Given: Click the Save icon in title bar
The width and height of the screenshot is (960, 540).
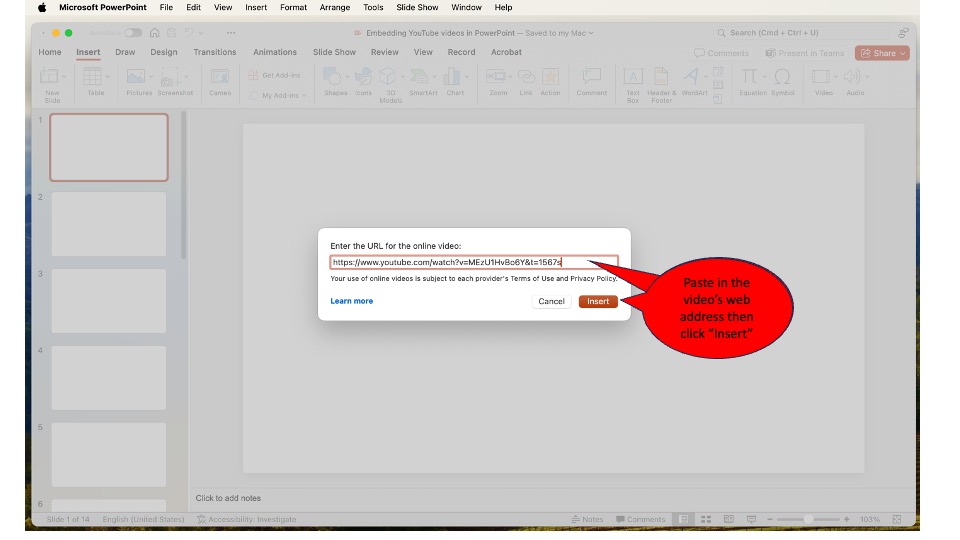Looking at the screenshot, I should click(x=172, y=33).
